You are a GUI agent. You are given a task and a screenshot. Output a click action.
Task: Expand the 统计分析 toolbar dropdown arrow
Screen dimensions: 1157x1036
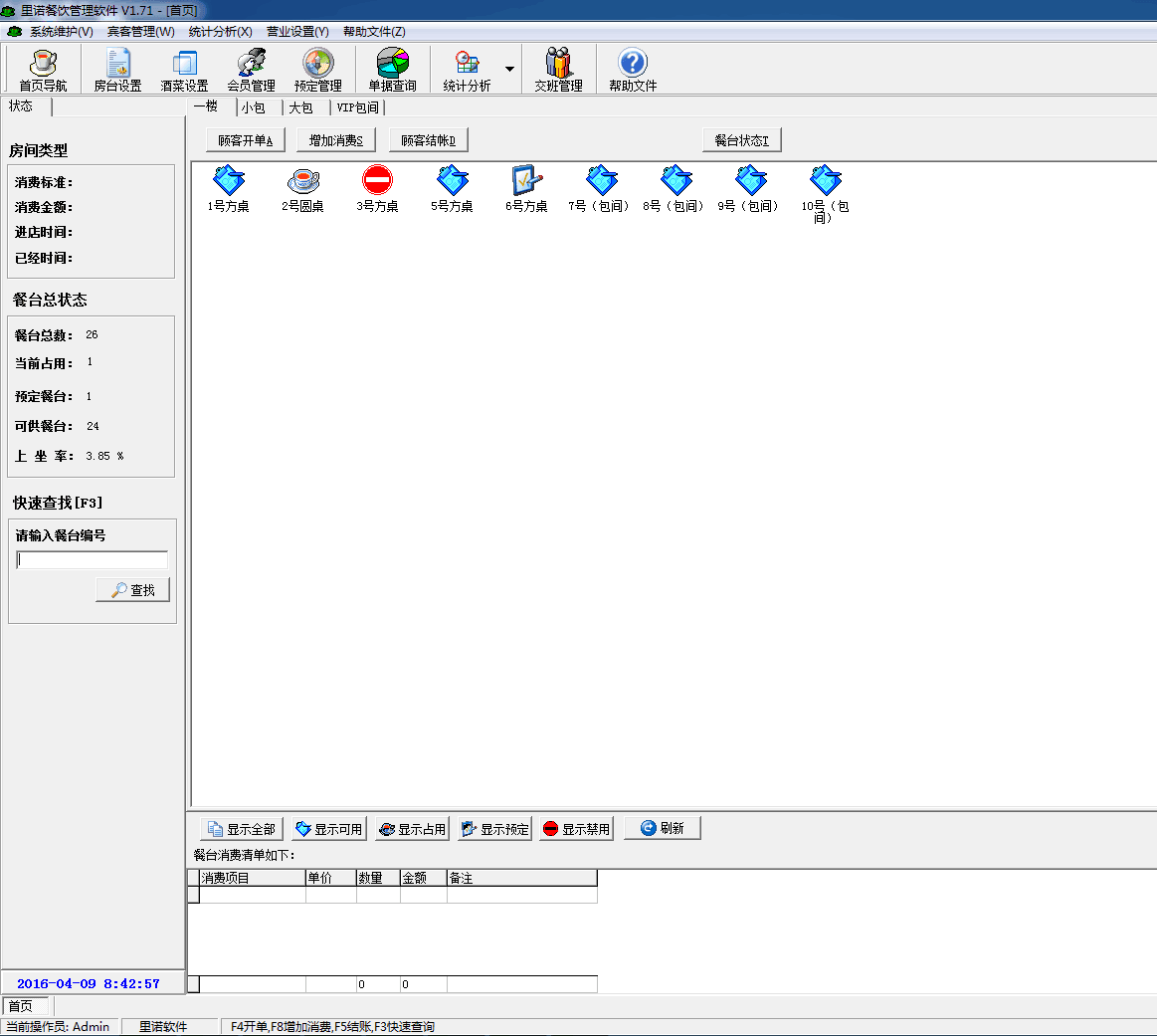coord(509,70)
